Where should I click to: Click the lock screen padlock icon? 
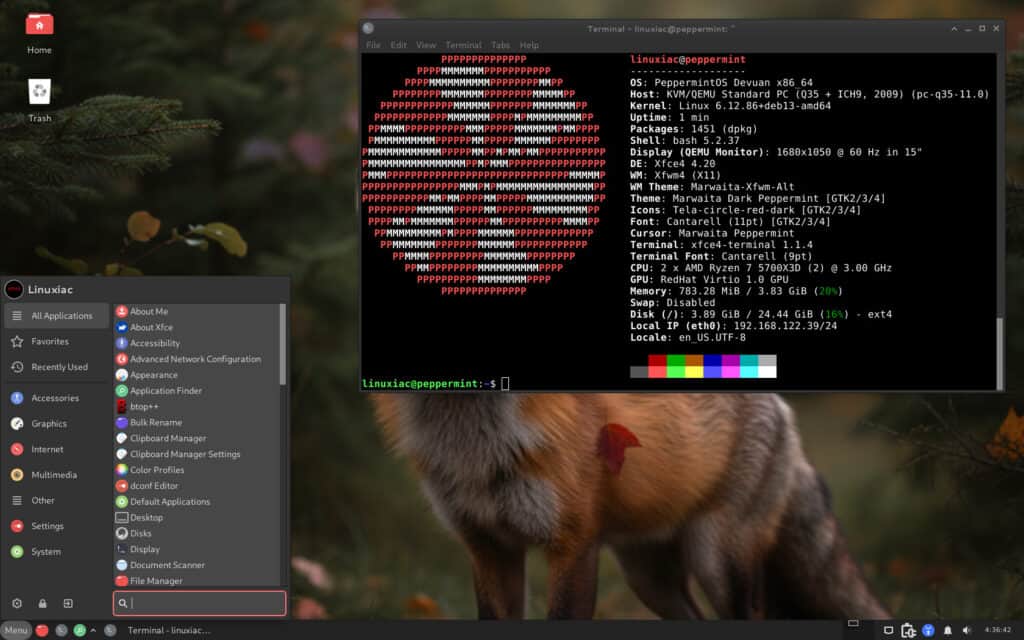[42, 603]
